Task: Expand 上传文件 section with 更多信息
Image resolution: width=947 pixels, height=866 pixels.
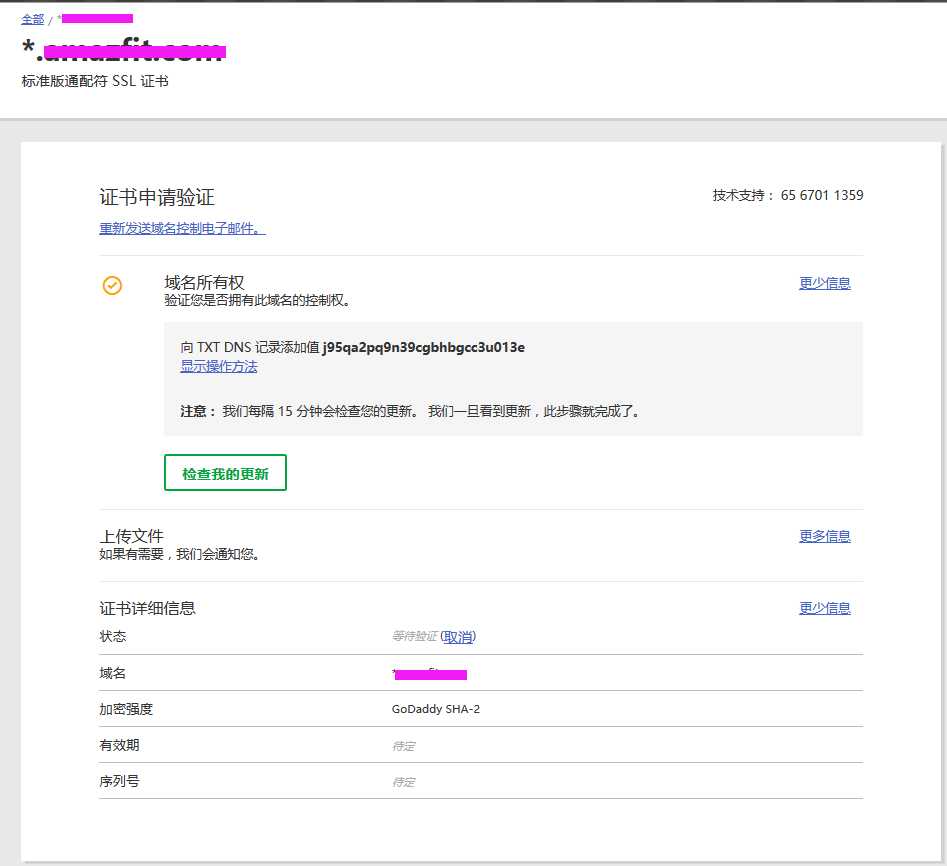Action: coord(824,536)
